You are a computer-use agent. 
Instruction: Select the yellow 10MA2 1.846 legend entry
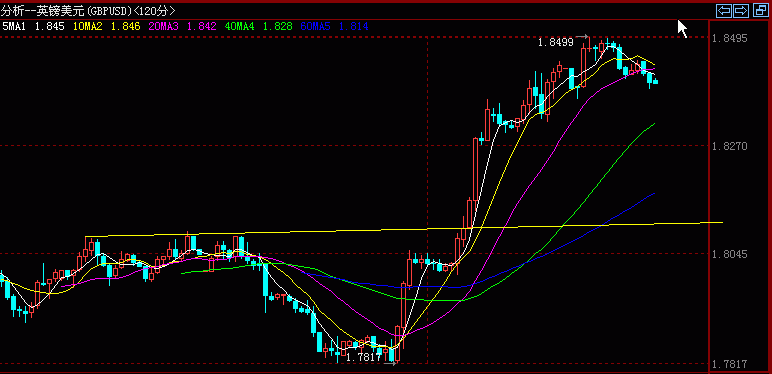107,27
